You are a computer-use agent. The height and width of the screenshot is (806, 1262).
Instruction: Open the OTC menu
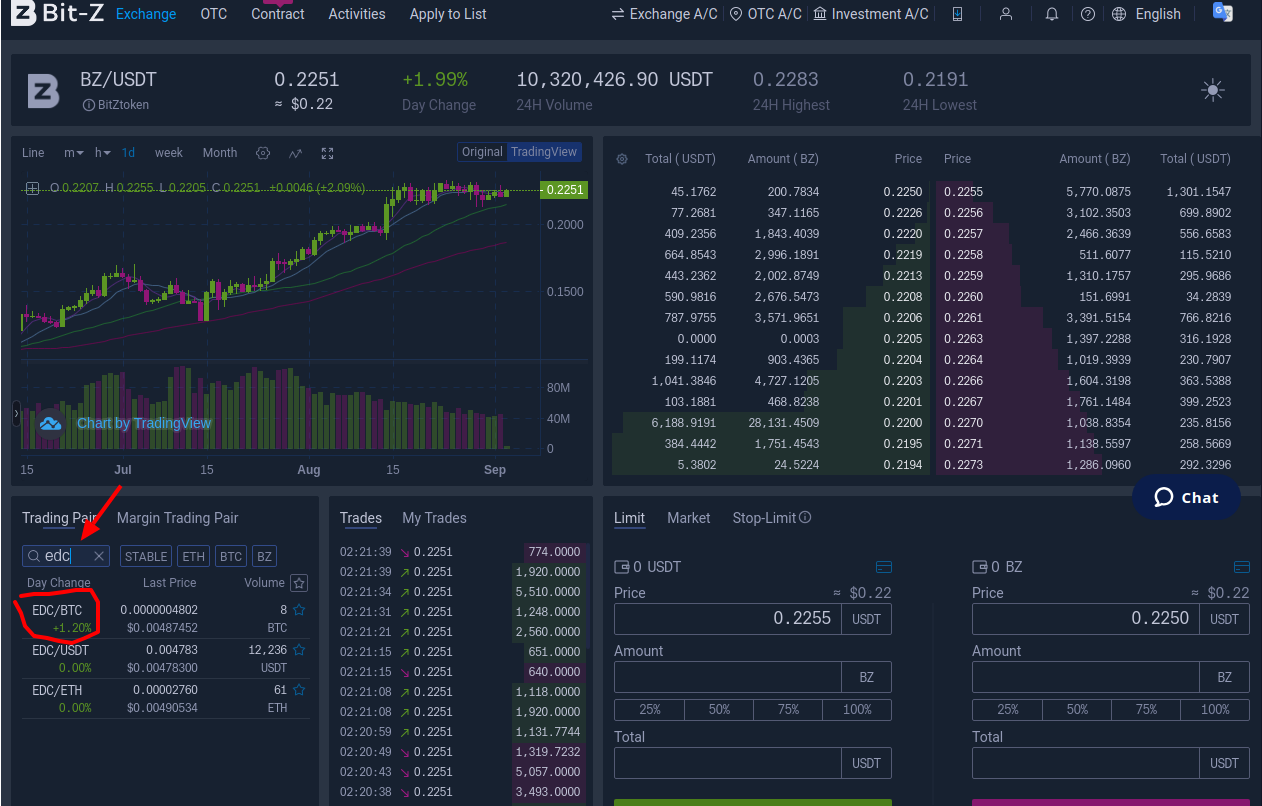[214, 14]
